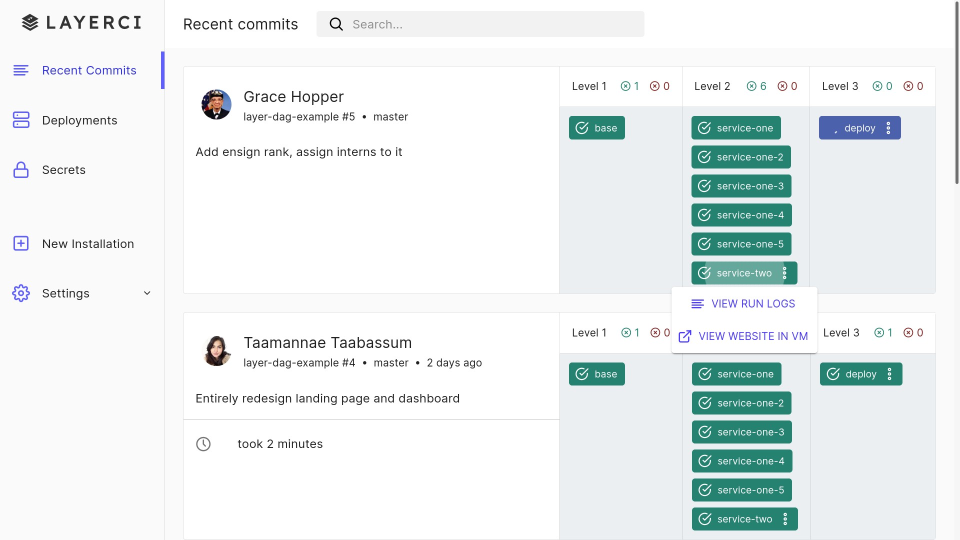960x540 pixels.
Task: Open deploy kebab menu in Grace Hopper commit
Action: click(888, 128)
